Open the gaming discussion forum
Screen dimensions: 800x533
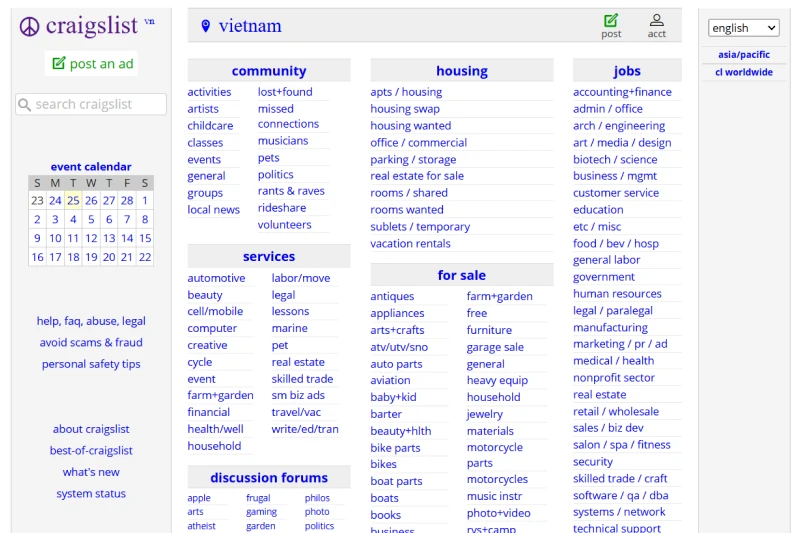click(261, 512)
